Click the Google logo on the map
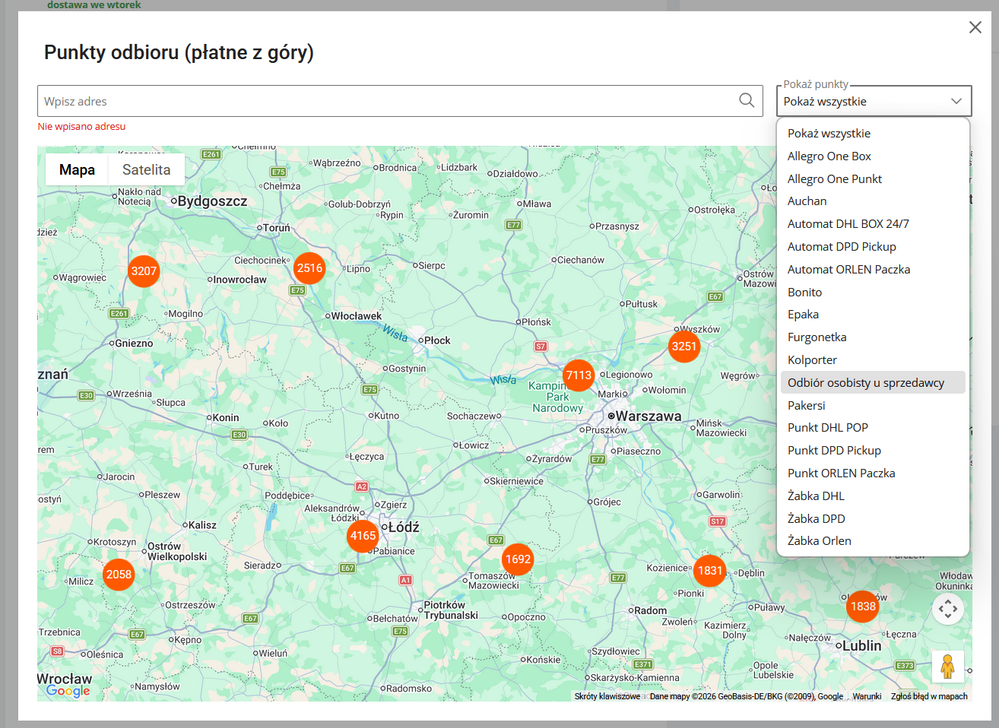 tap(67, 691)
